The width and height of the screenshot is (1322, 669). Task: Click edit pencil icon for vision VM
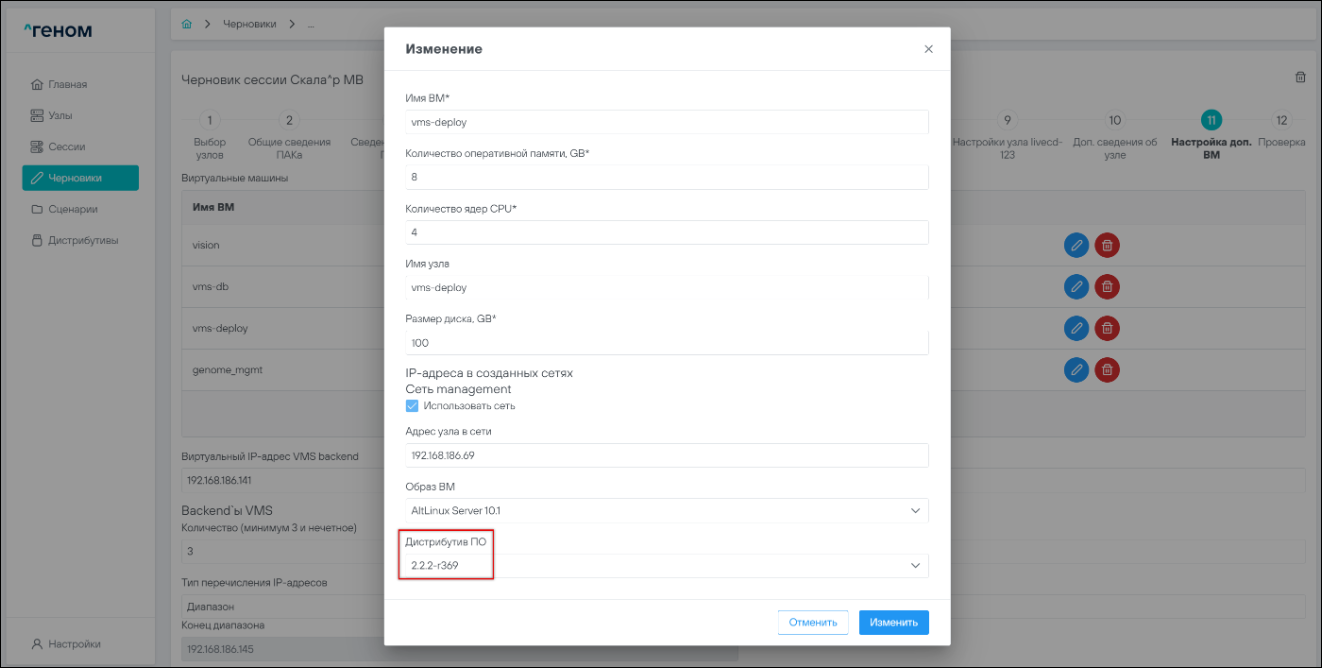1076,245
